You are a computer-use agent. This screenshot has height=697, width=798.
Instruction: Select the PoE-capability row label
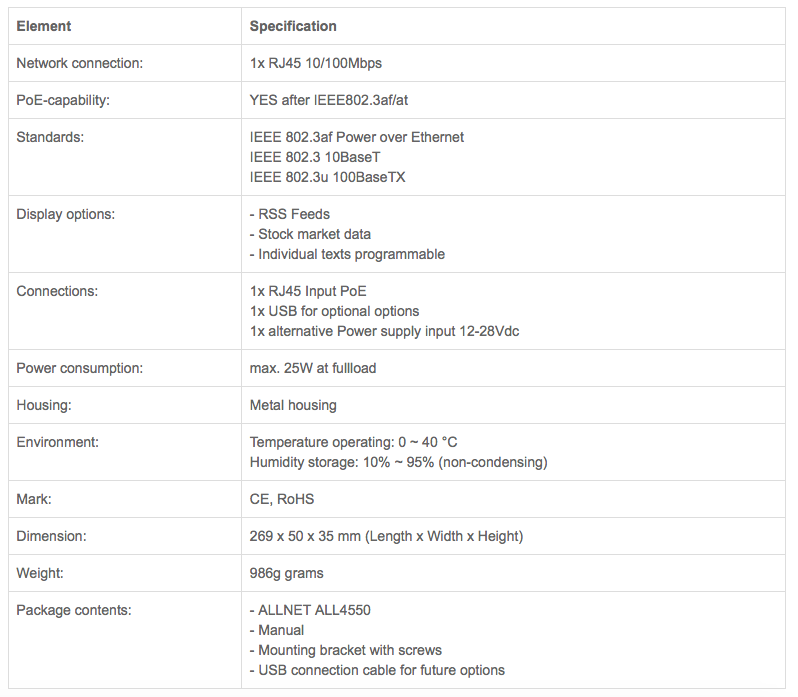tap(63, 100)
